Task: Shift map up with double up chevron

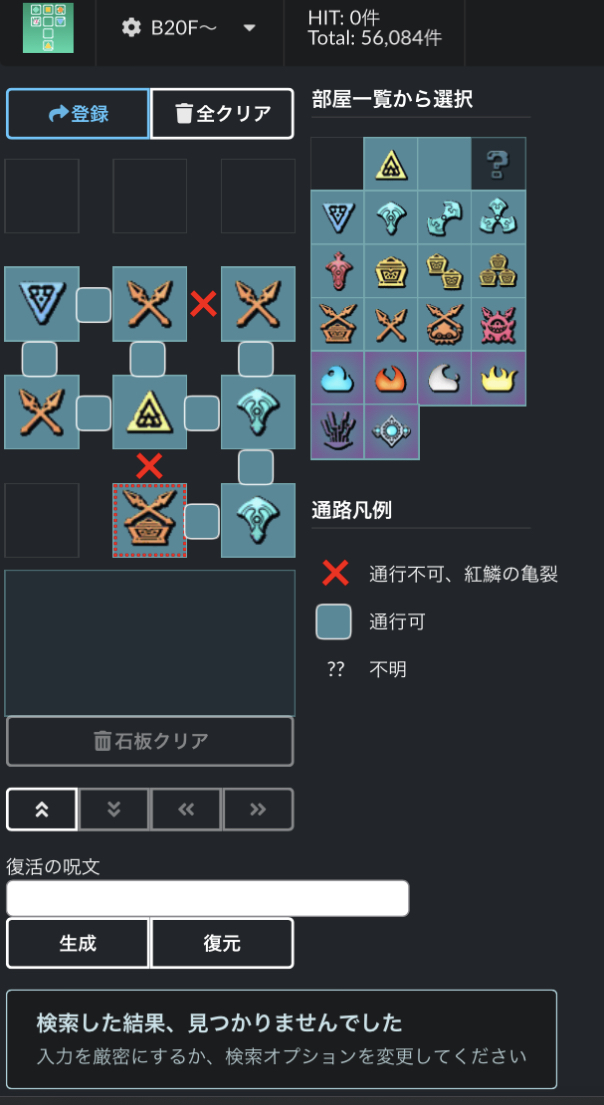Action: coord(42,809)
